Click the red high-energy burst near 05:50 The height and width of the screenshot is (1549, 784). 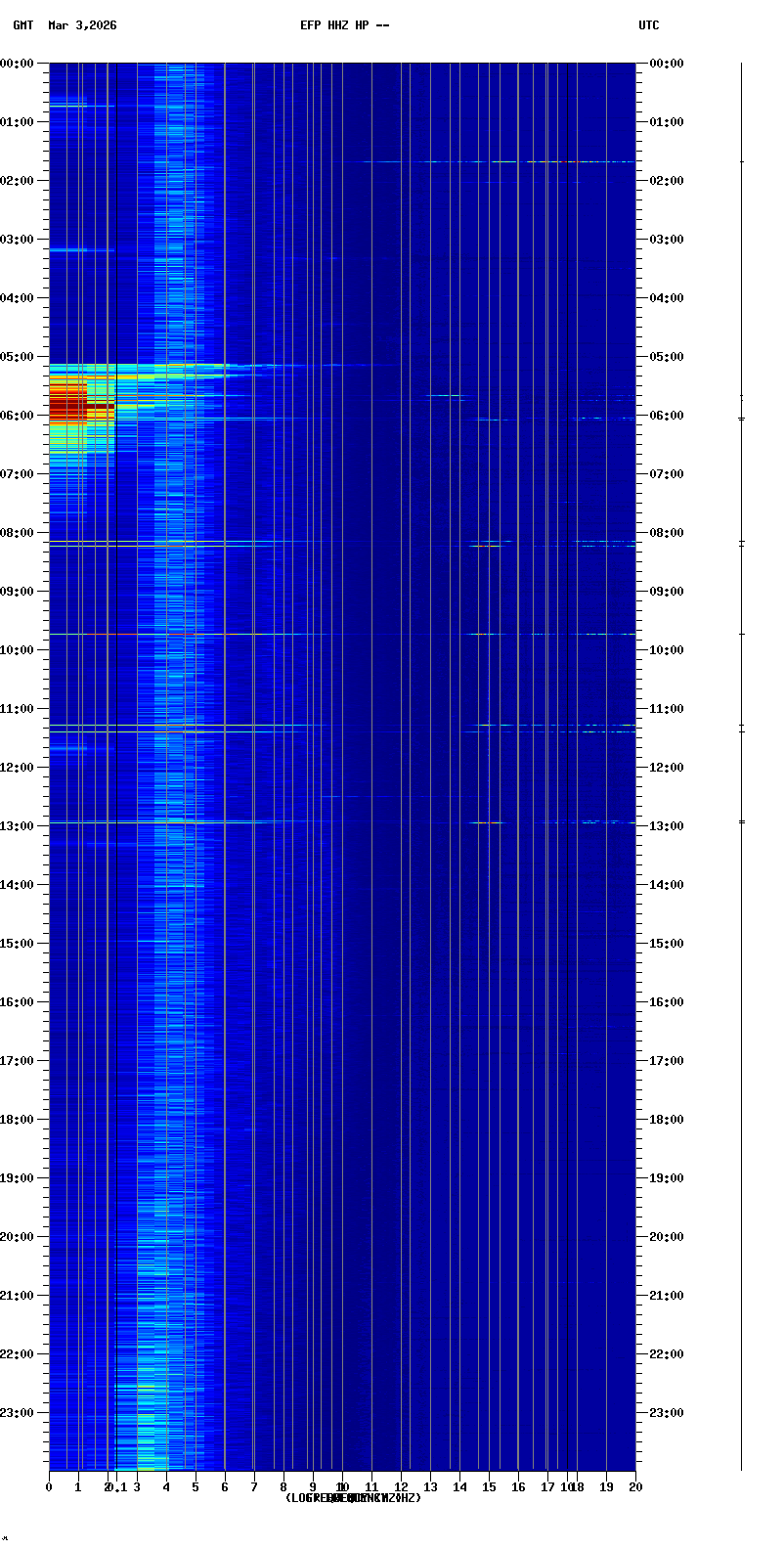pos(70,405)
